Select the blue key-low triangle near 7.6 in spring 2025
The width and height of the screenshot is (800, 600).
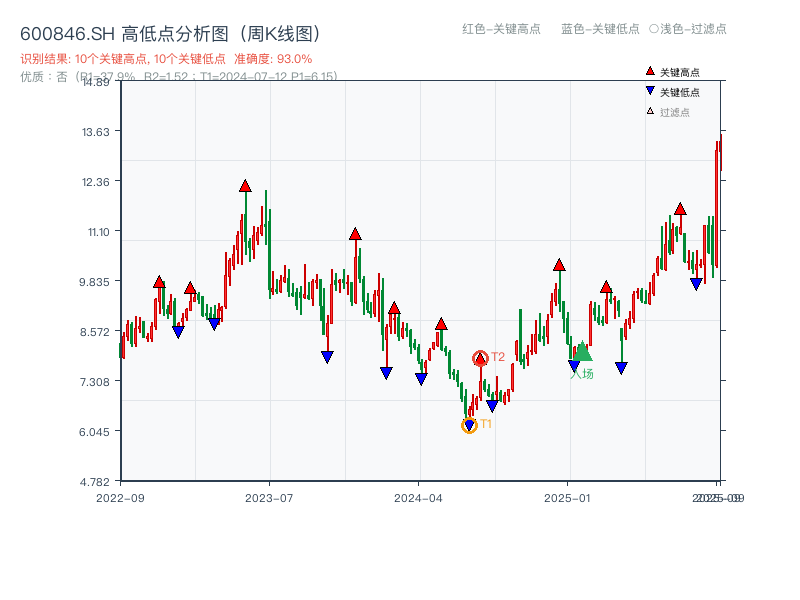click(621, 368)
